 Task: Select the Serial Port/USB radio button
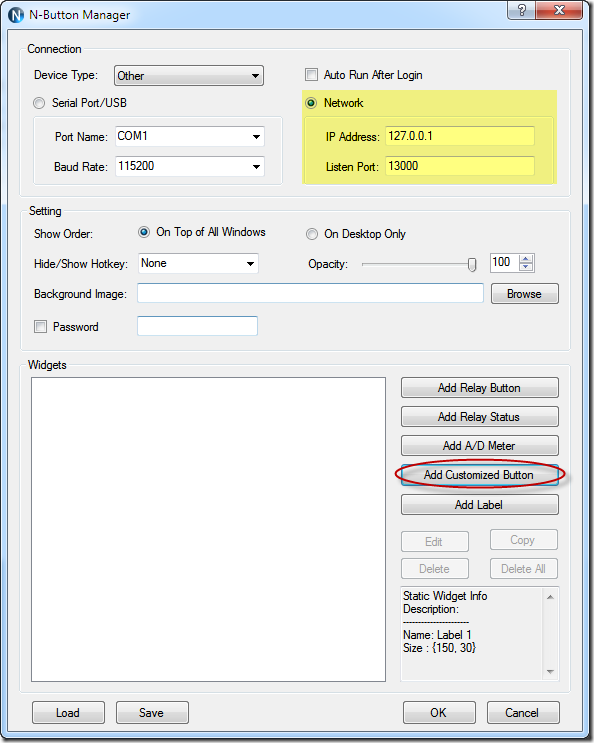(x=39, y=103)
